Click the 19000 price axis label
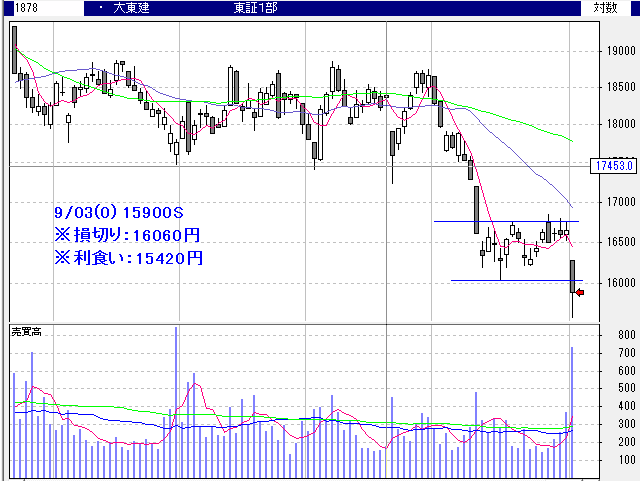Screen dimensions: 640x481 618,51
